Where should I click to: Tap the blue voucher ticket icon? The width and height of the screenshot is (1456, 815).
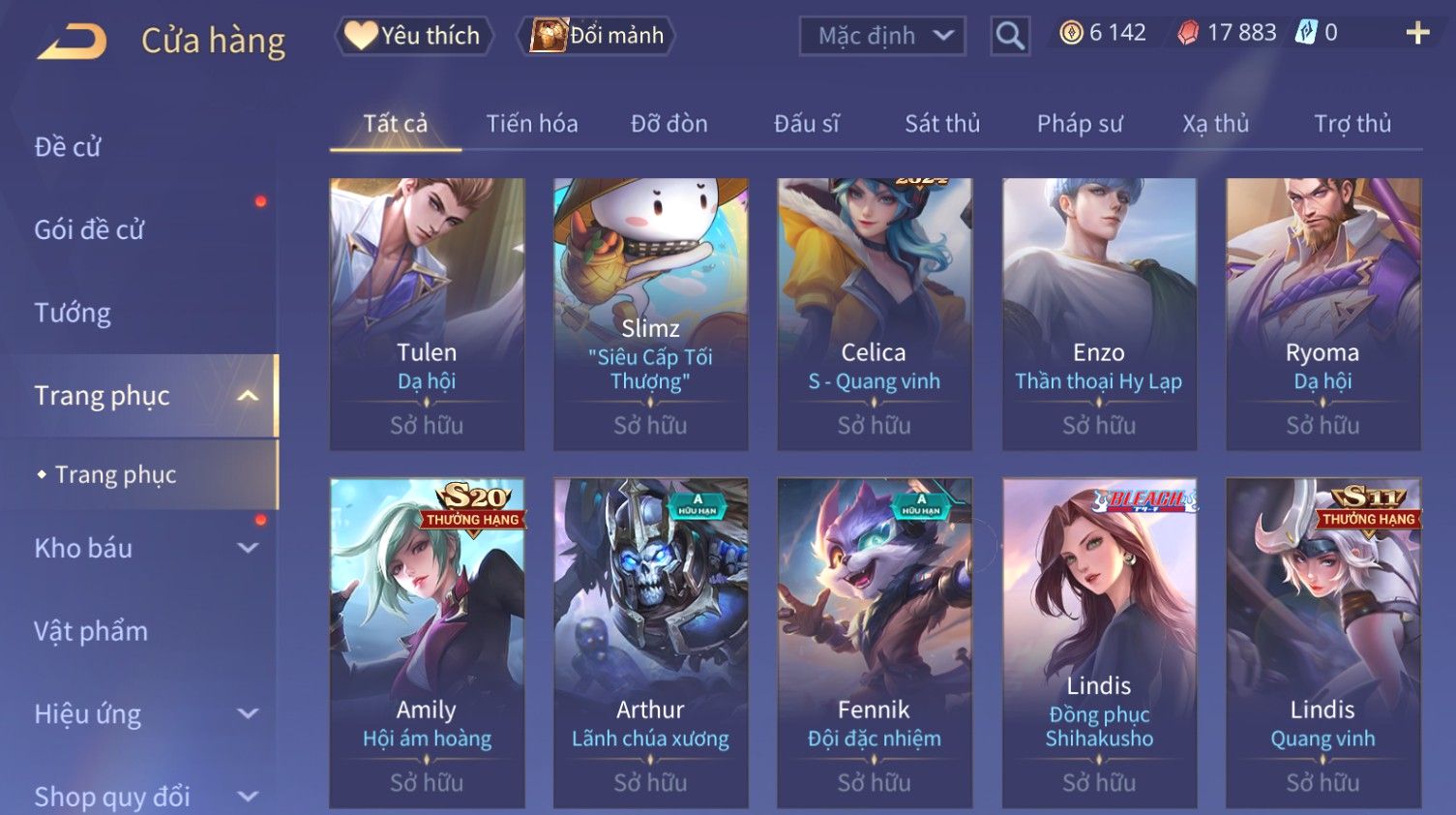coord(1307,33)
